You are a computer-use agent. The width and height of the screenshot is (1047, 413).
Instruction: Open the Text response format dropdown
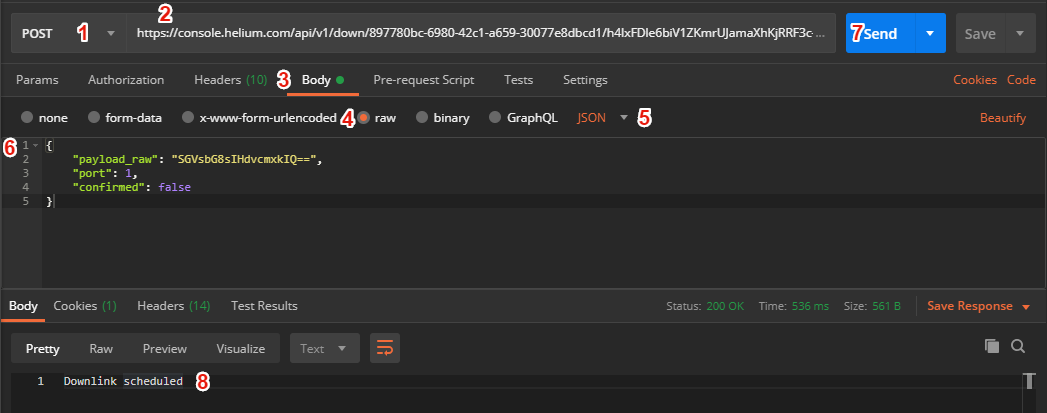tap(324, 349)
